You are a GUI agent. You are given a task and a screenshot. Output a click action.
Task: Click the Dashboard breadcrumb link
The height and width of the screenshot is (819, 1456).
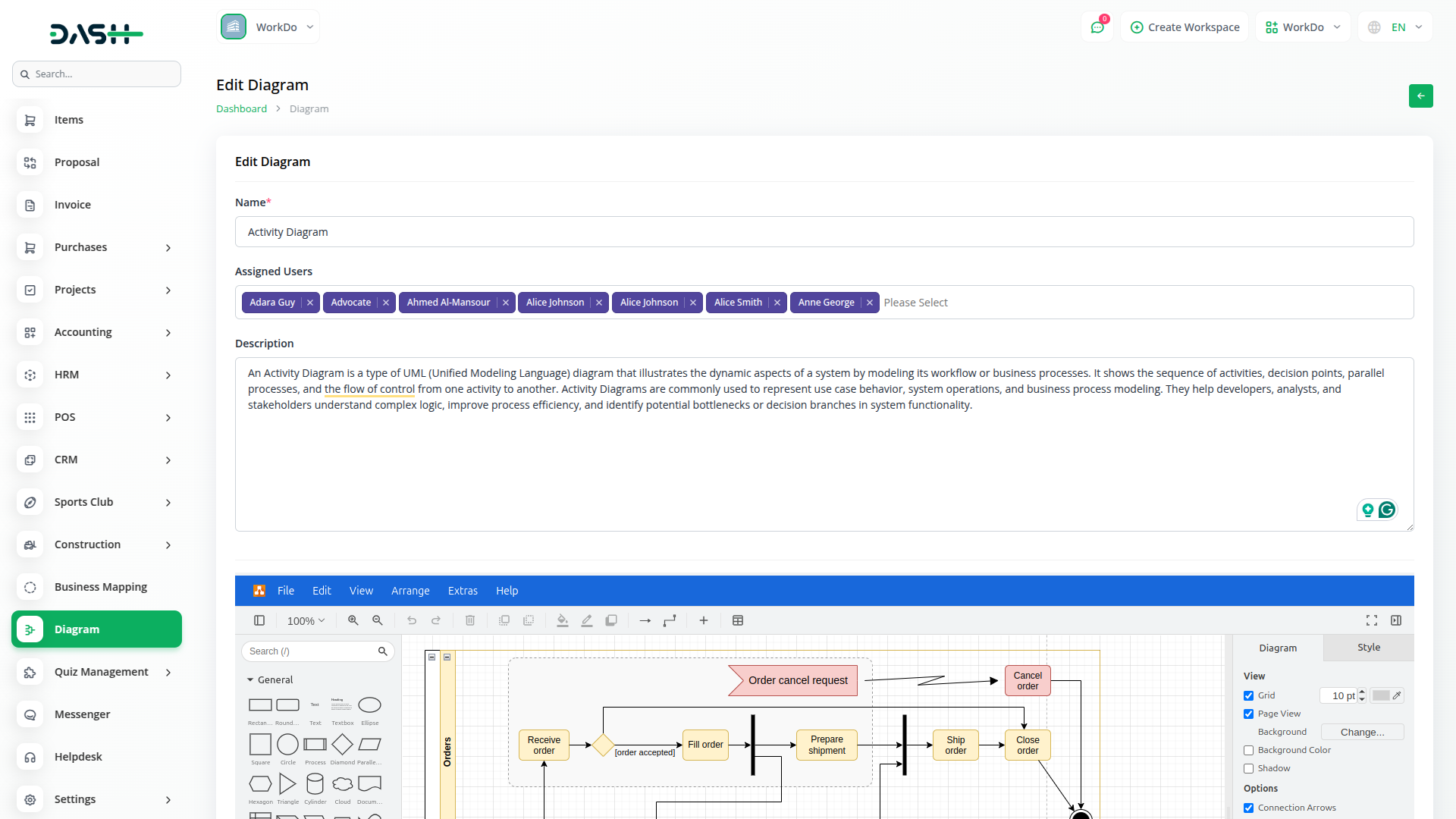click(241, 108)
